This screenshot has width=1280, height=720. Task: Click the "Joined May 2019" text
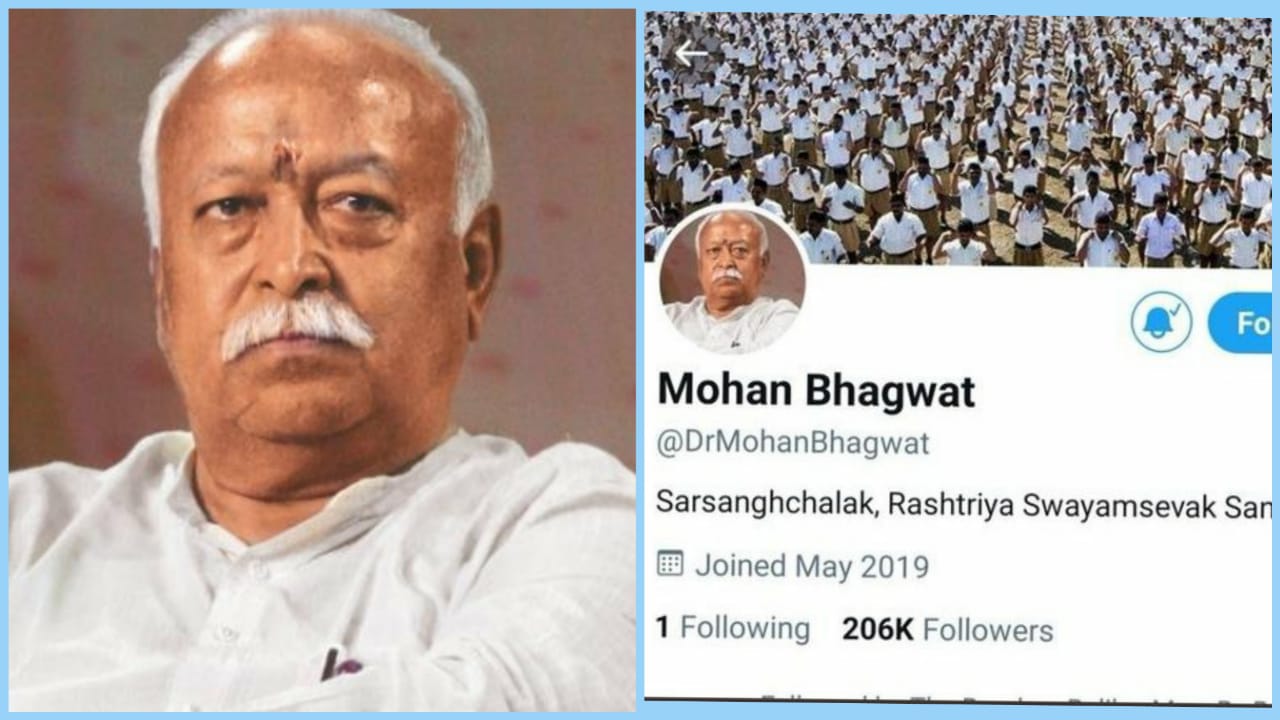point(812,566)
